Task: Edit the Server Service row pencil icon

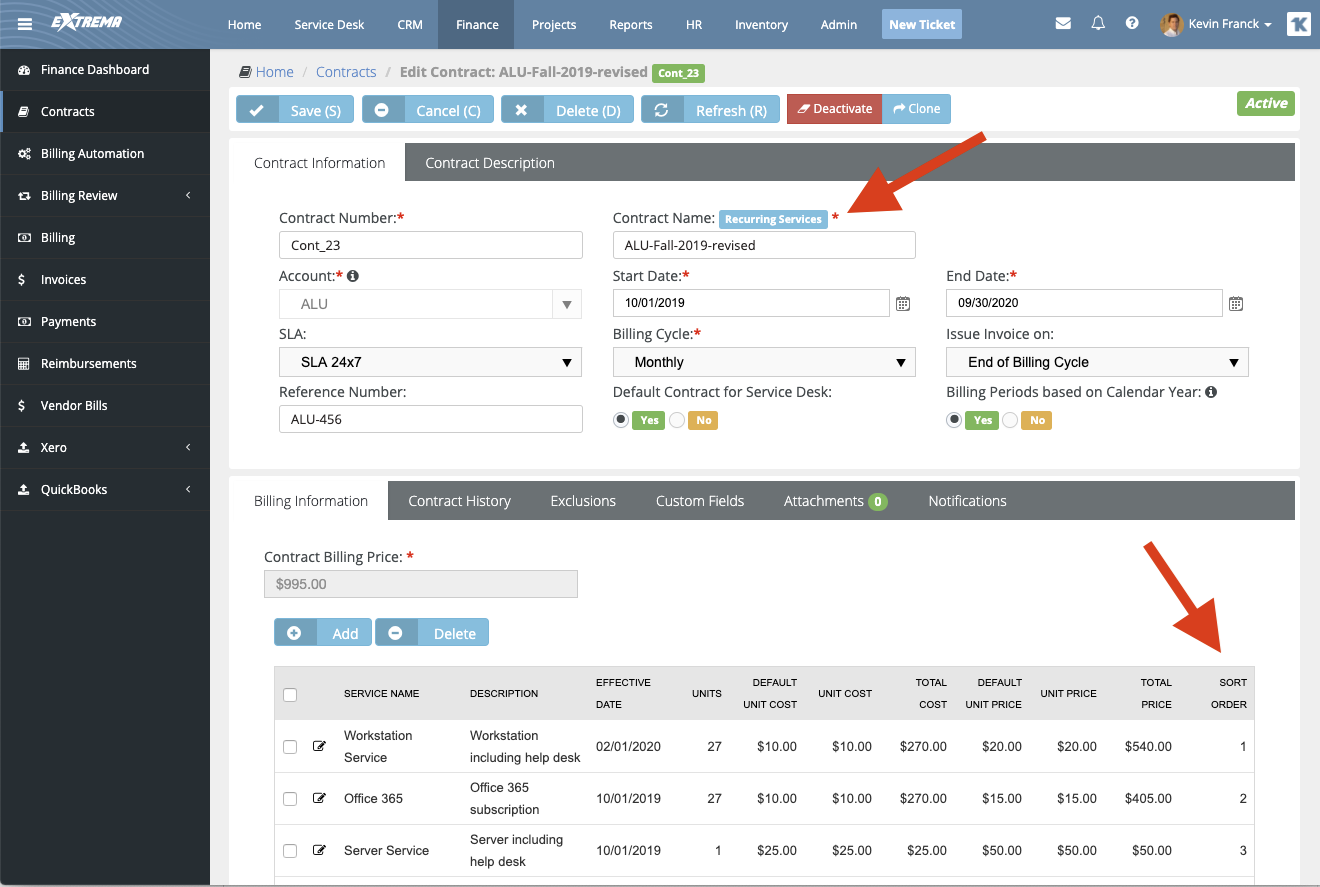Action: tap(320, 850)
